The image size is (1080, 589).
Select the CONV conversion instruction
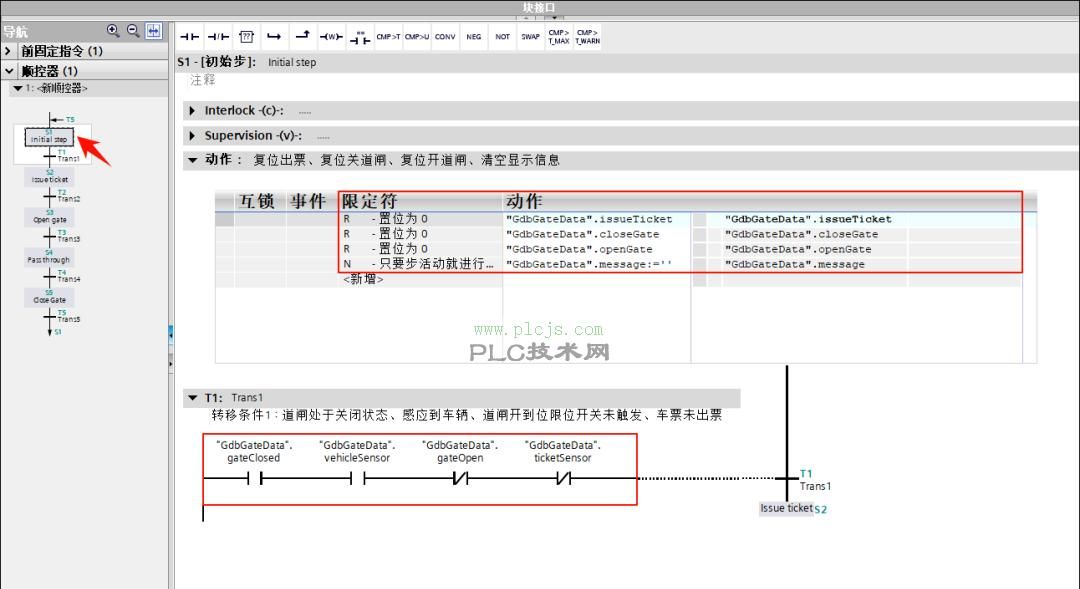coord(445,36)
